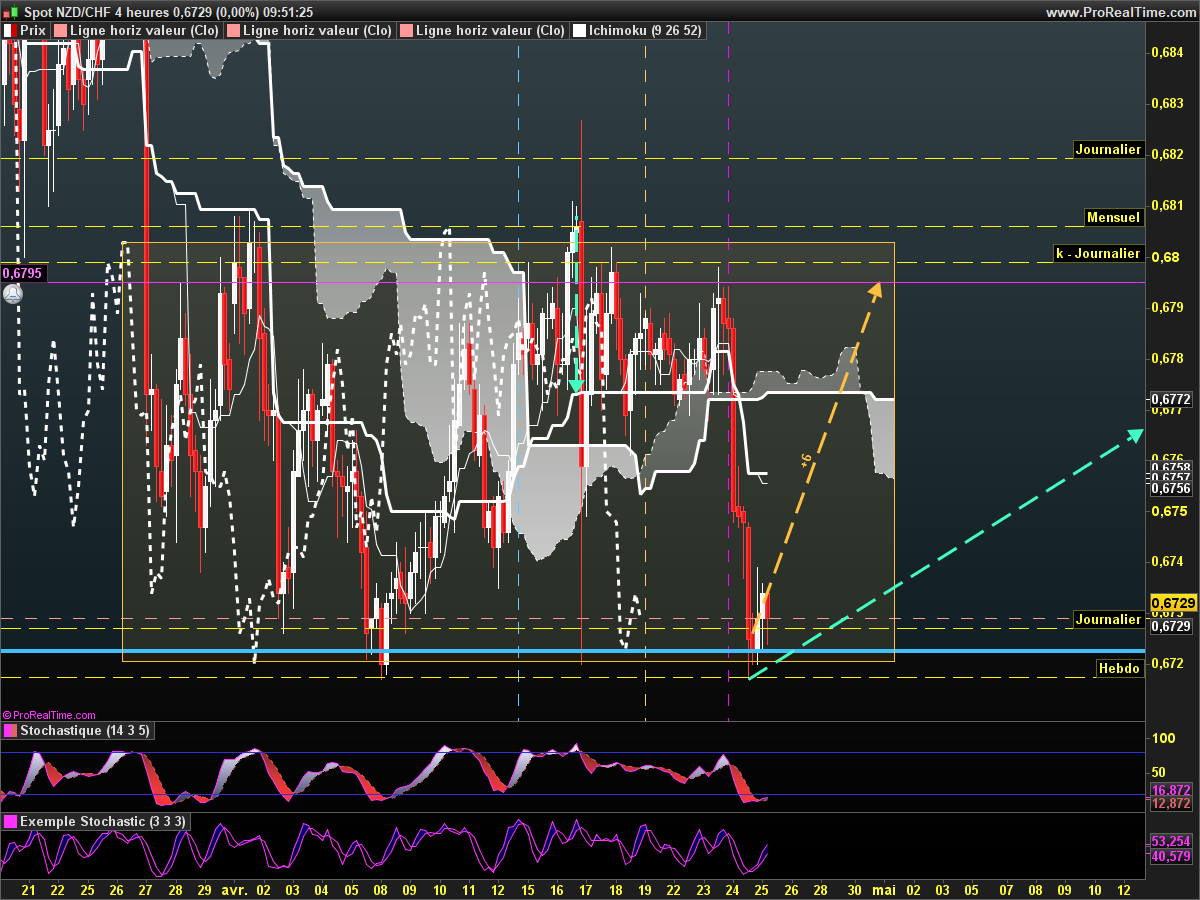Open the third Ligne horiz valeur (Clo) item
Image resolution: width=1200 pixels, height=900 pixels.
tap(490, 31)
